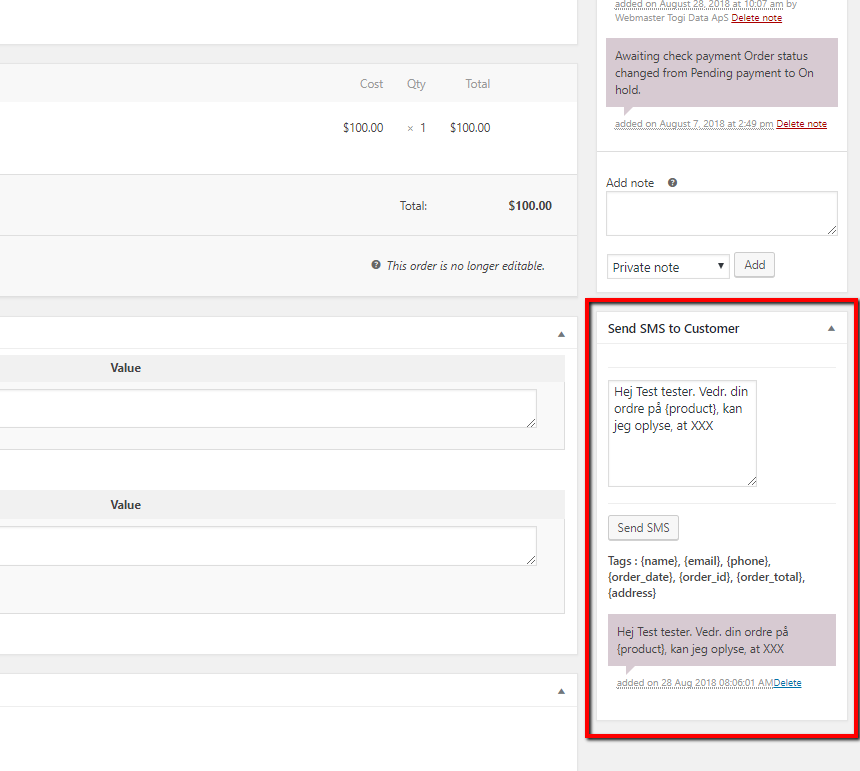Click inside the Add note text area
Viewport: 860px width, 771px height.
722,214
